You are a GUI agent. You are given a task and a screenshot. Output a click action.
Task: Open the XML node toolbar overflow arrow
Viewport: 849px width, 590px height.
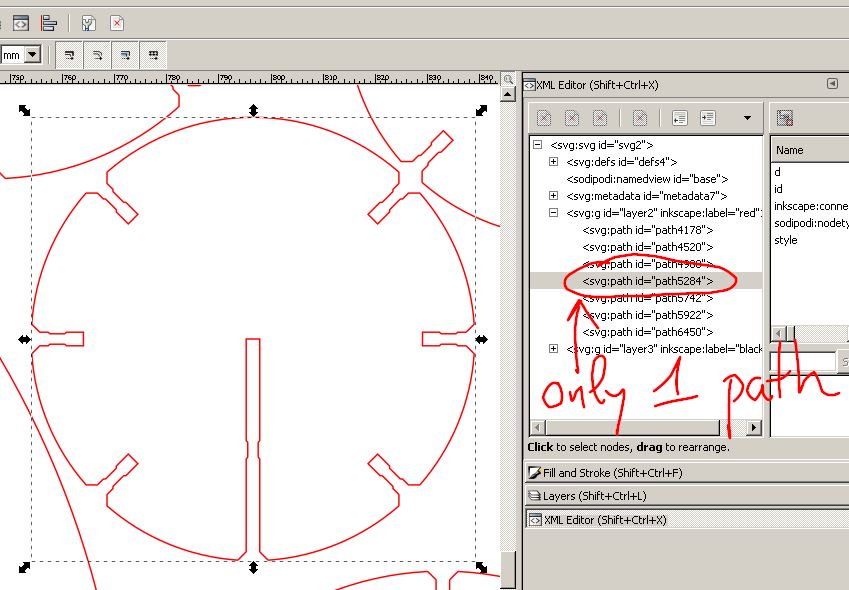(x=747, y=117)
